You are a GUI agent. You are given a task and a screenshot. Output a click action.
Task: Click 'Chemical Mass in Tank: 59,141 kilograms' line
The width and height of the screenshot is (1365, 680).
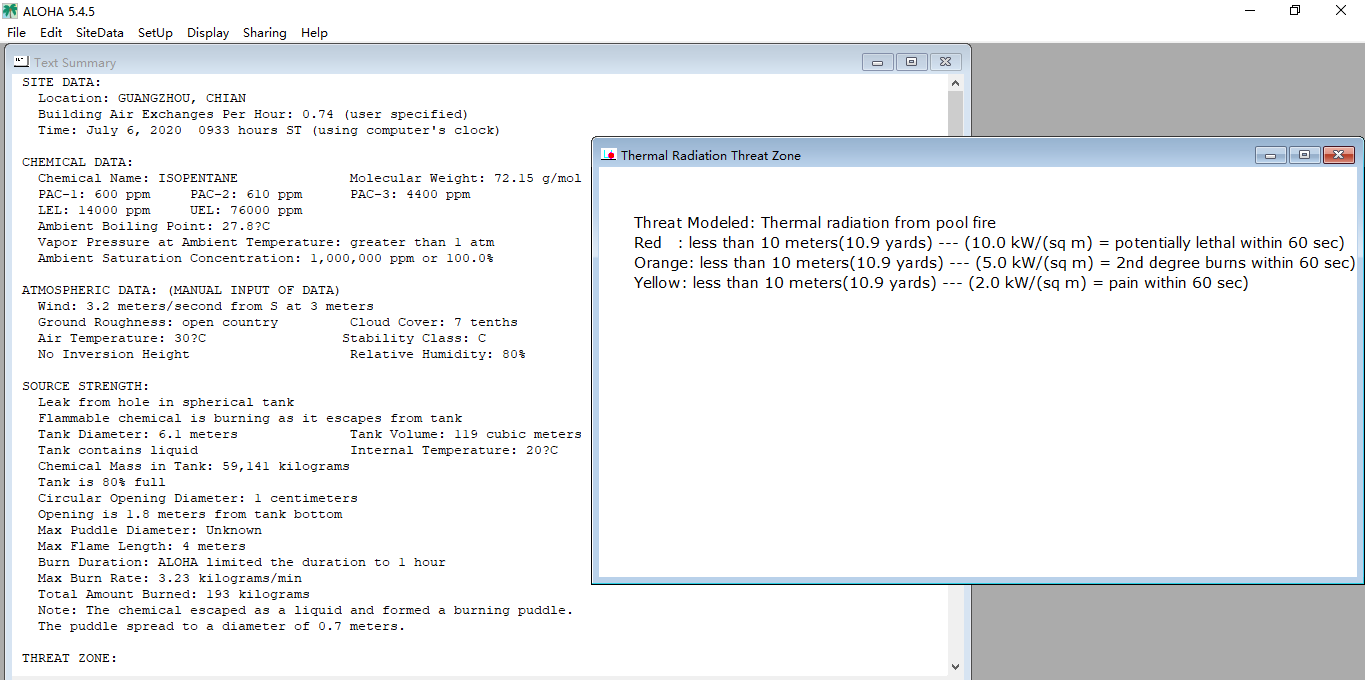point(194,466)
